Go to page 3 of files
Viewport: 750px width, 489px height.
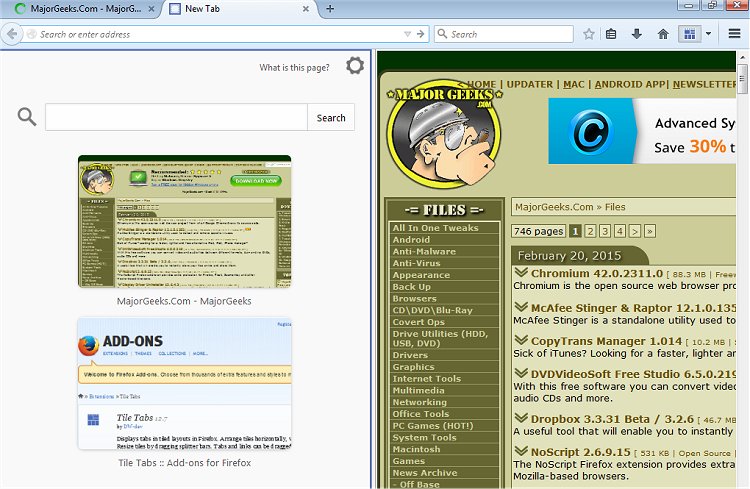coord(605,232)
